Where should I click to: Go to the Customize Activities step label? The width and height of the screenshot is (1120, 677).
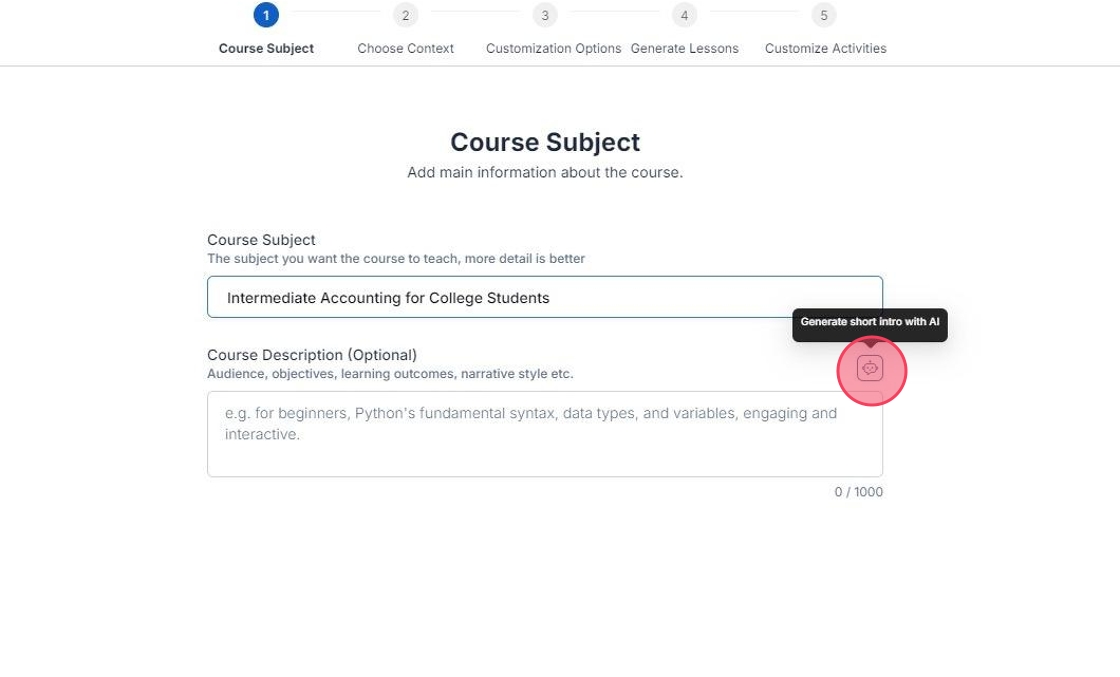pyautogui.click(x=825, y=48)
